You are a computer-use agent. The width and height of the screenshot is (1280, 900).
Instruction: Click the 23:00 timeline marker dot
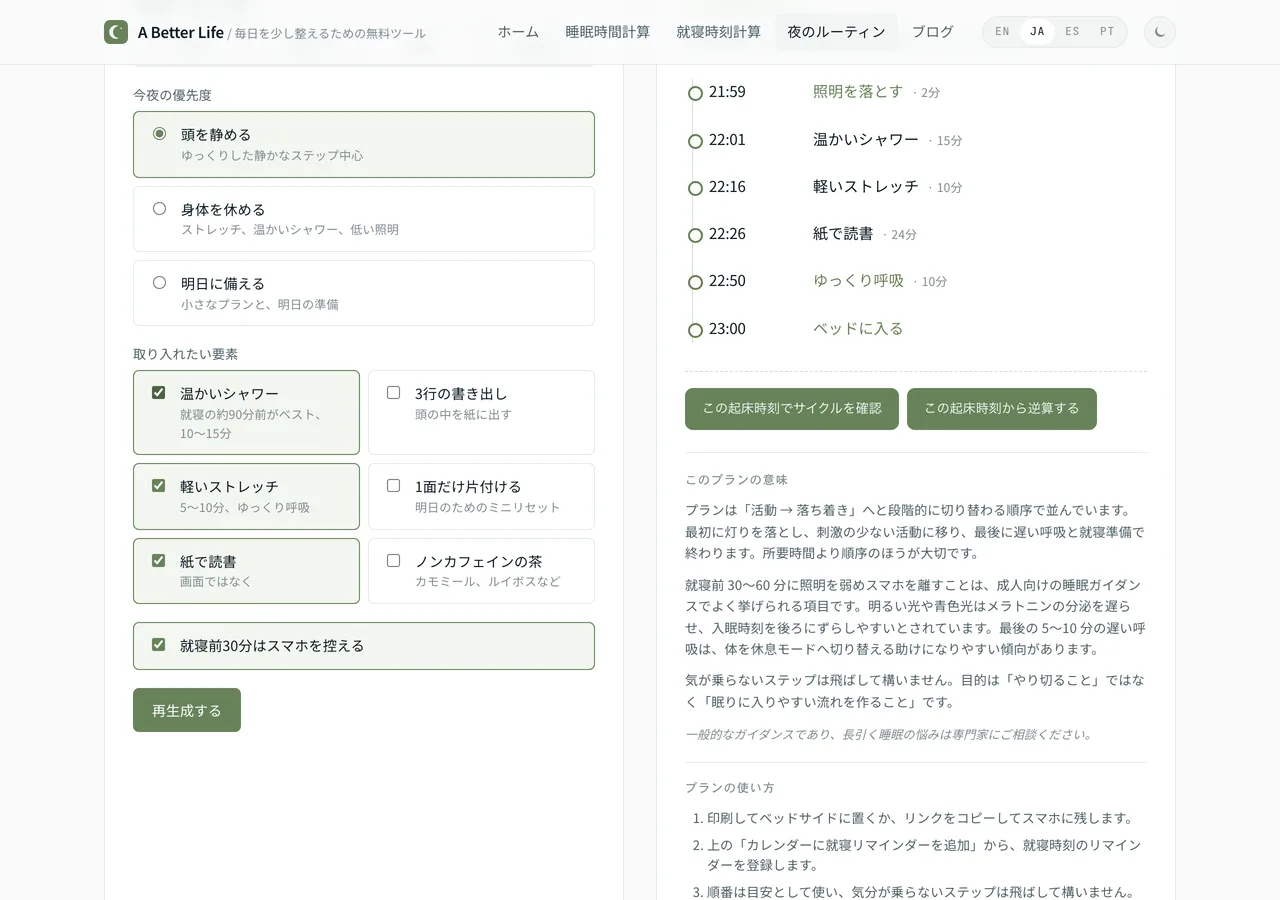pos(695,330)
